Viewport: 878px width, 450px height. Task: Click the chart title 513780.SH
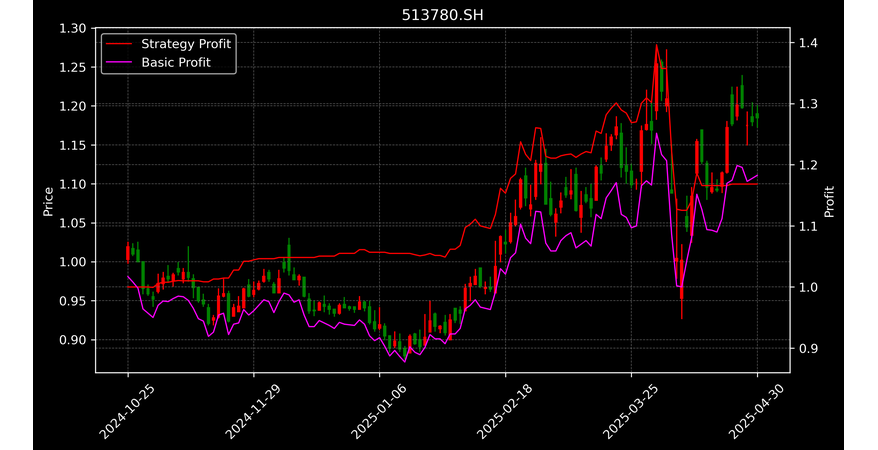(442, 15)
